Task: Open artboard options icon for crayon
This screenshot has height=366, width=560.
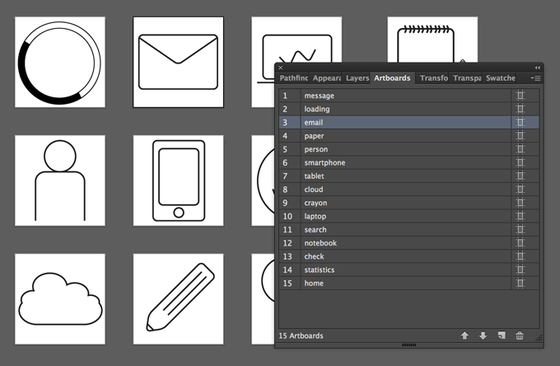Action: pos(520,202)
